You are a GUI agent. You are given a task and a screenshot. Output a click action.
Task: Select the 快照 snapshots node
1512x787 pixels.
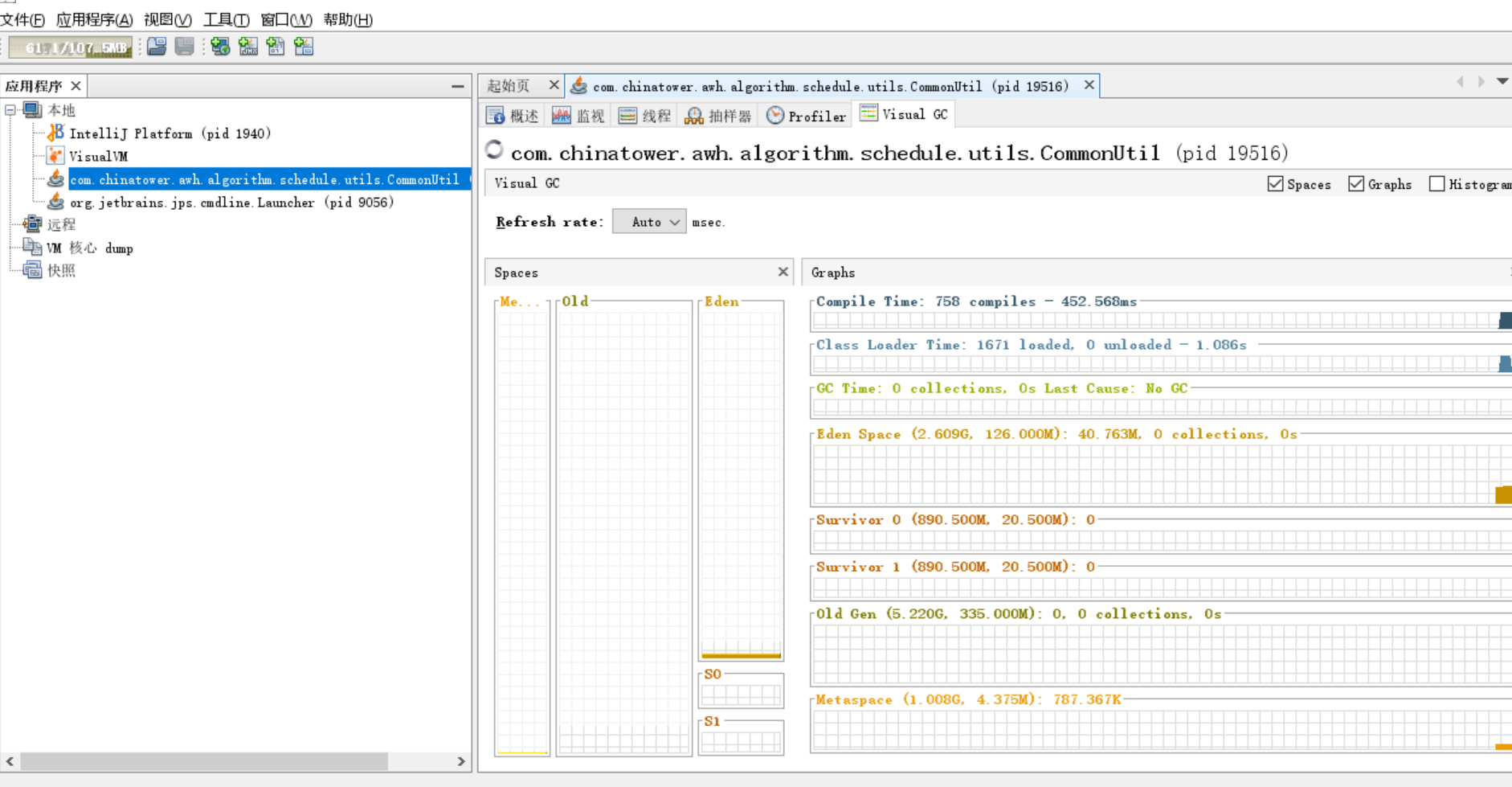(61, 271)
